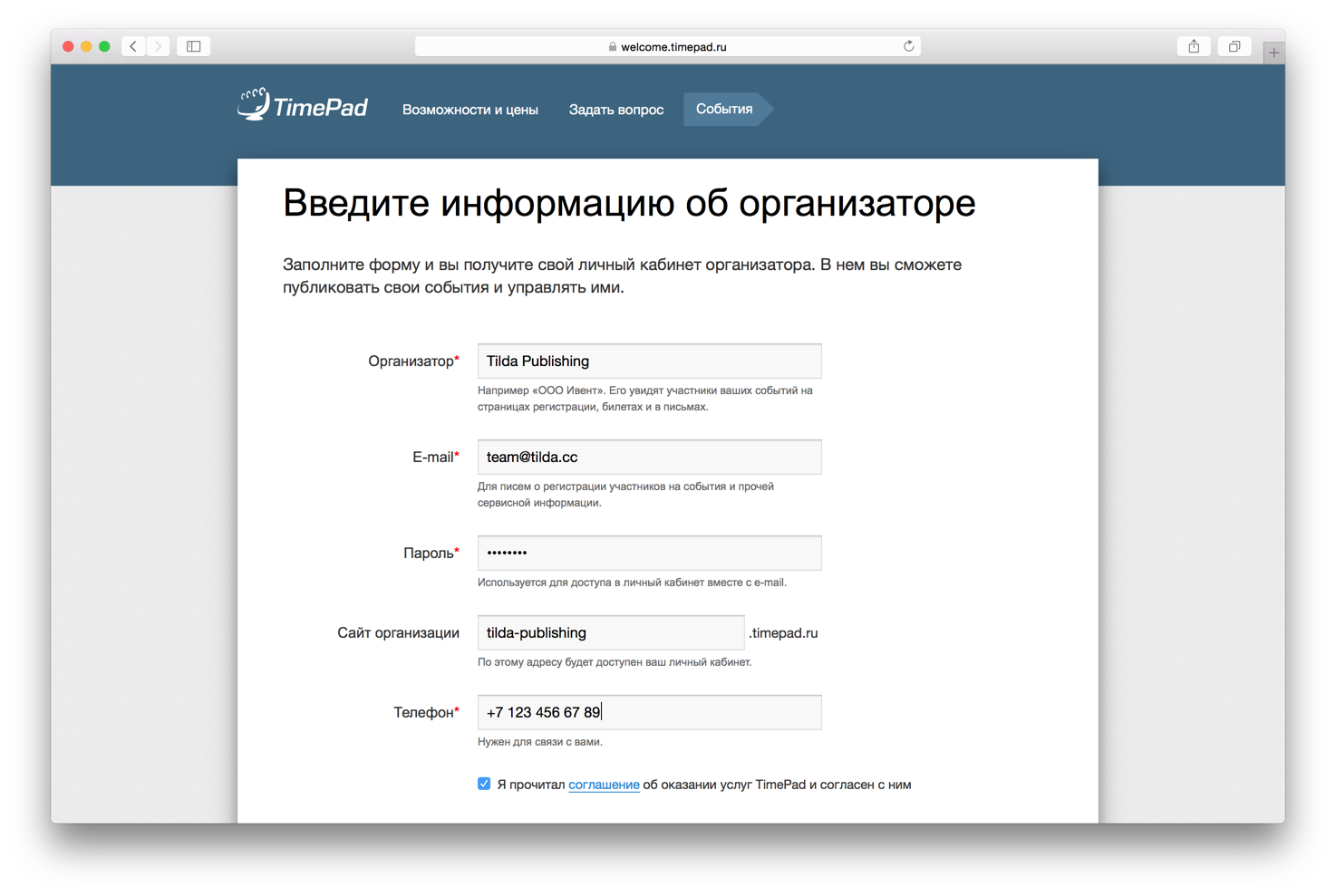Click the tilda-publishing site name field

point(610,632)
